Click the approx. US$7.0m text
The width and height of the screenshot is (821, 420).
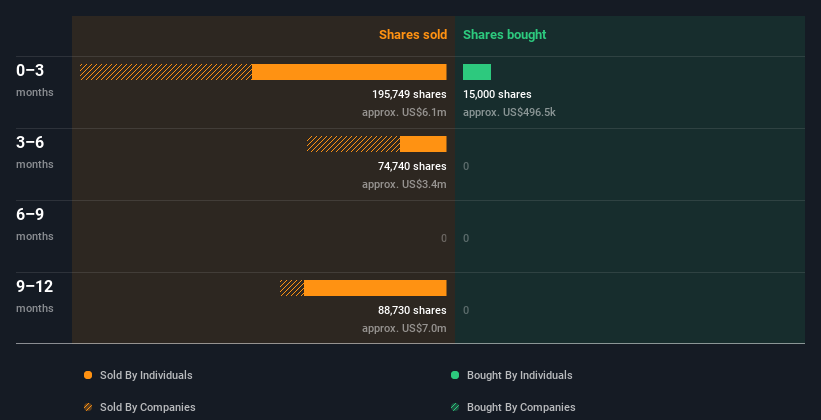click(404, 328)
